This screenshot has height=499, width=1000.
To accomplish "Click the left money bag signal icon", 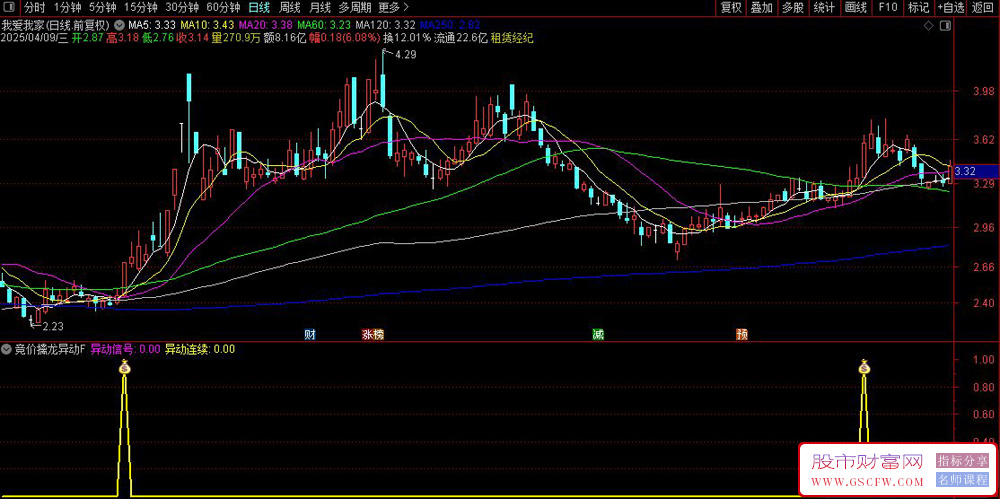I will click(124, 367).
